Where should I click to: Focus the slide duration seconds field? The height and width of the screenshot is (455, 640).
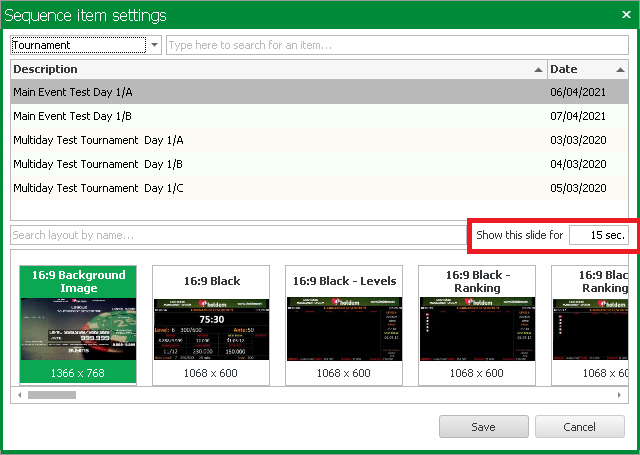tap(598, 235)
